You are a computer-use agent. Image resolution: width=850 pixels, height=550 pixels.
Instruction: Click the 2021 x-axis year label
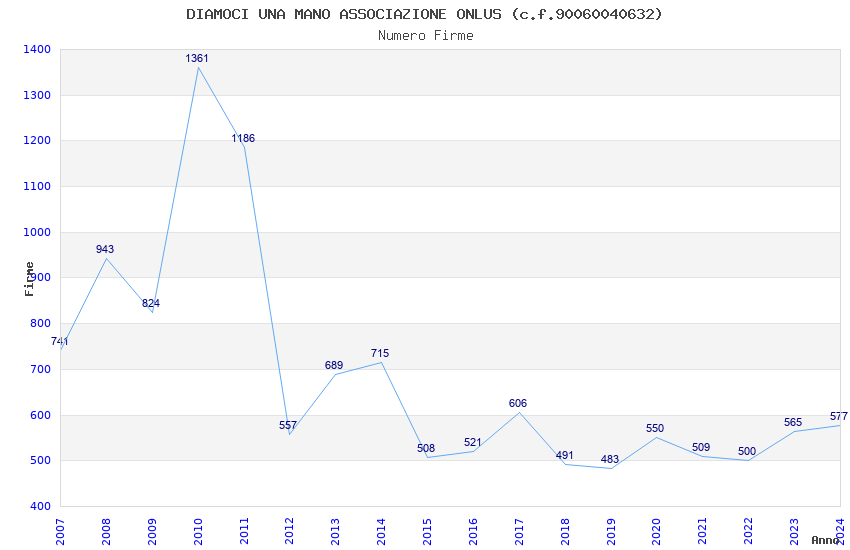pos(703,532)
